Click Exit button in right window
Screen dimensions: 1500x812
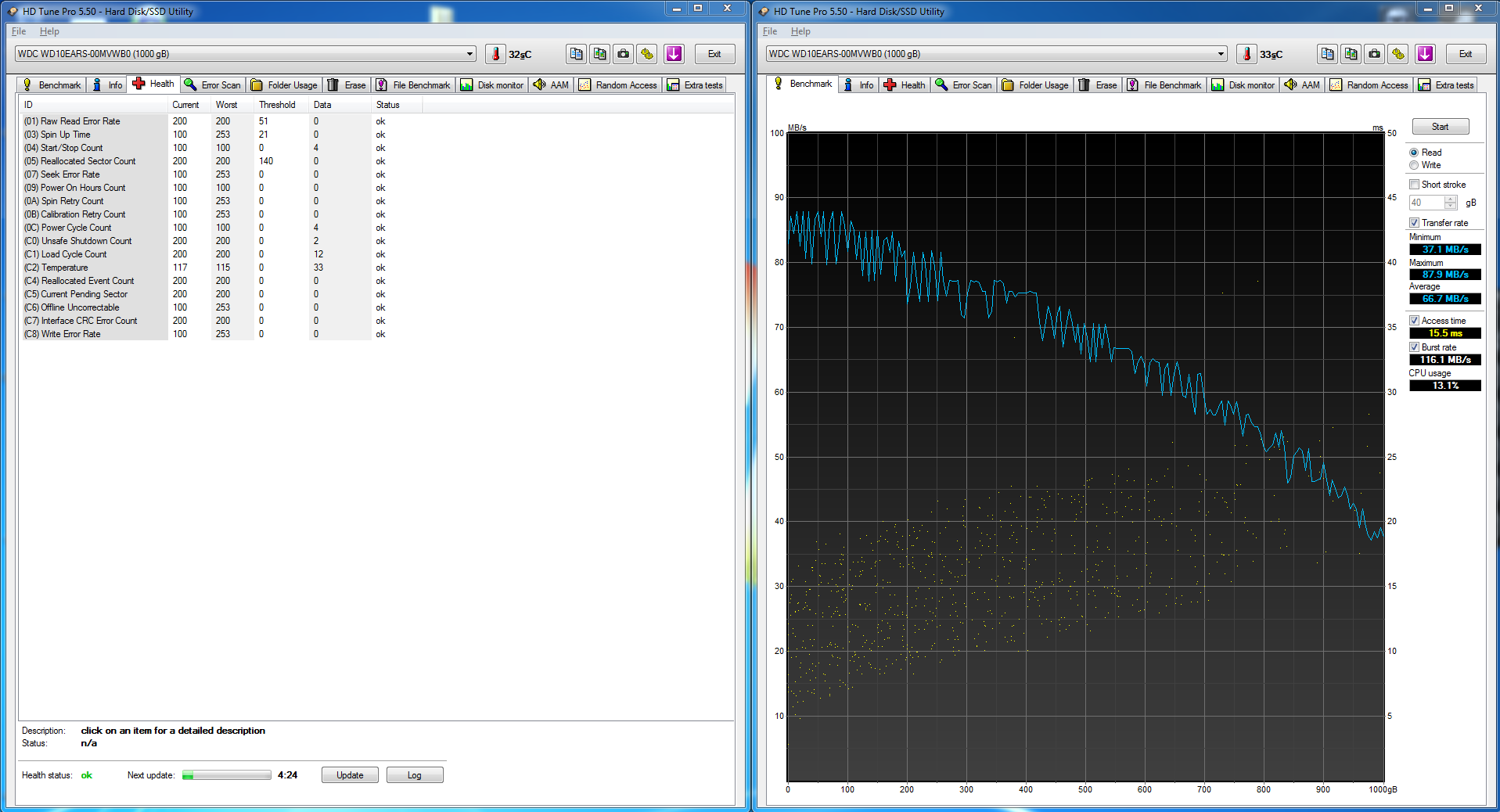tap(1466, 54)
